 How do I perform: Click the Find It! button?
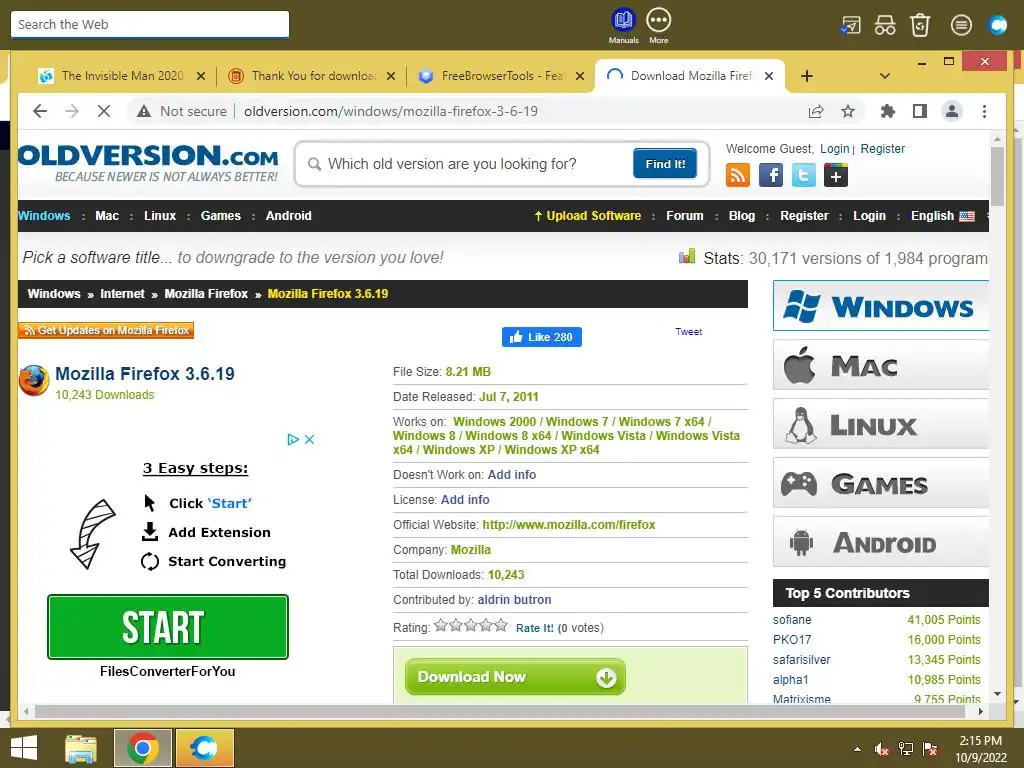(665, 163)
